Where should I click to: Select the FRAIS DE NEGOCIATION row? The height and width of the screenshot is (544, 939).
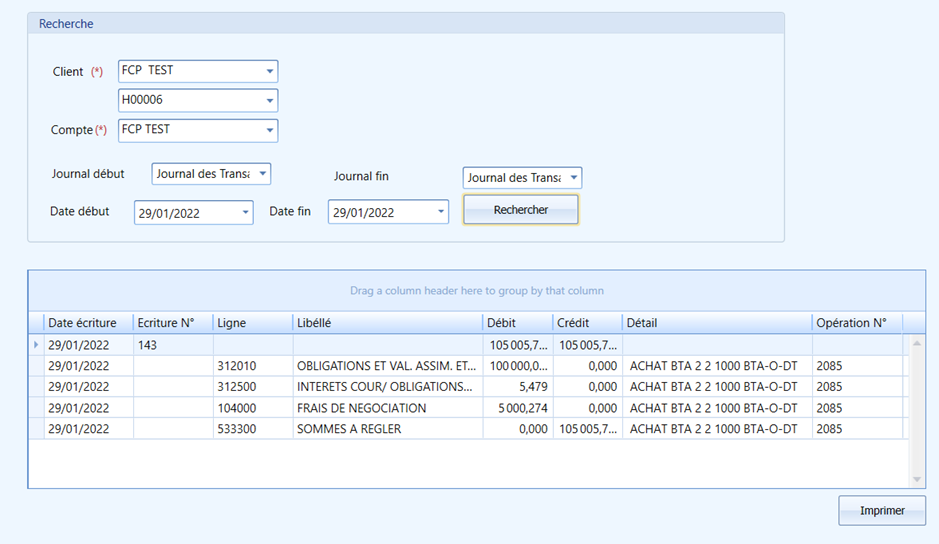click(x=468, y=408)
